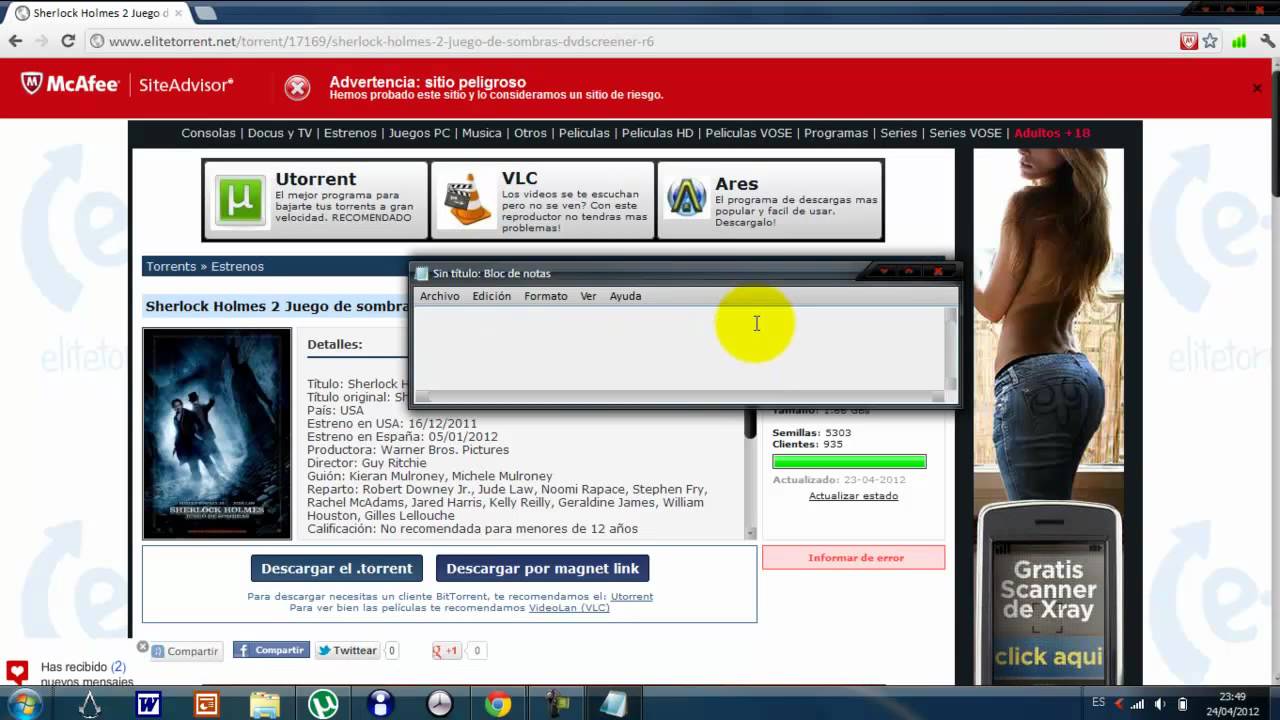This screenshot has width=1280, height=720.
Task: Click the red warning X icon in SiteAdvisor bar
Action: pos(297,88)
